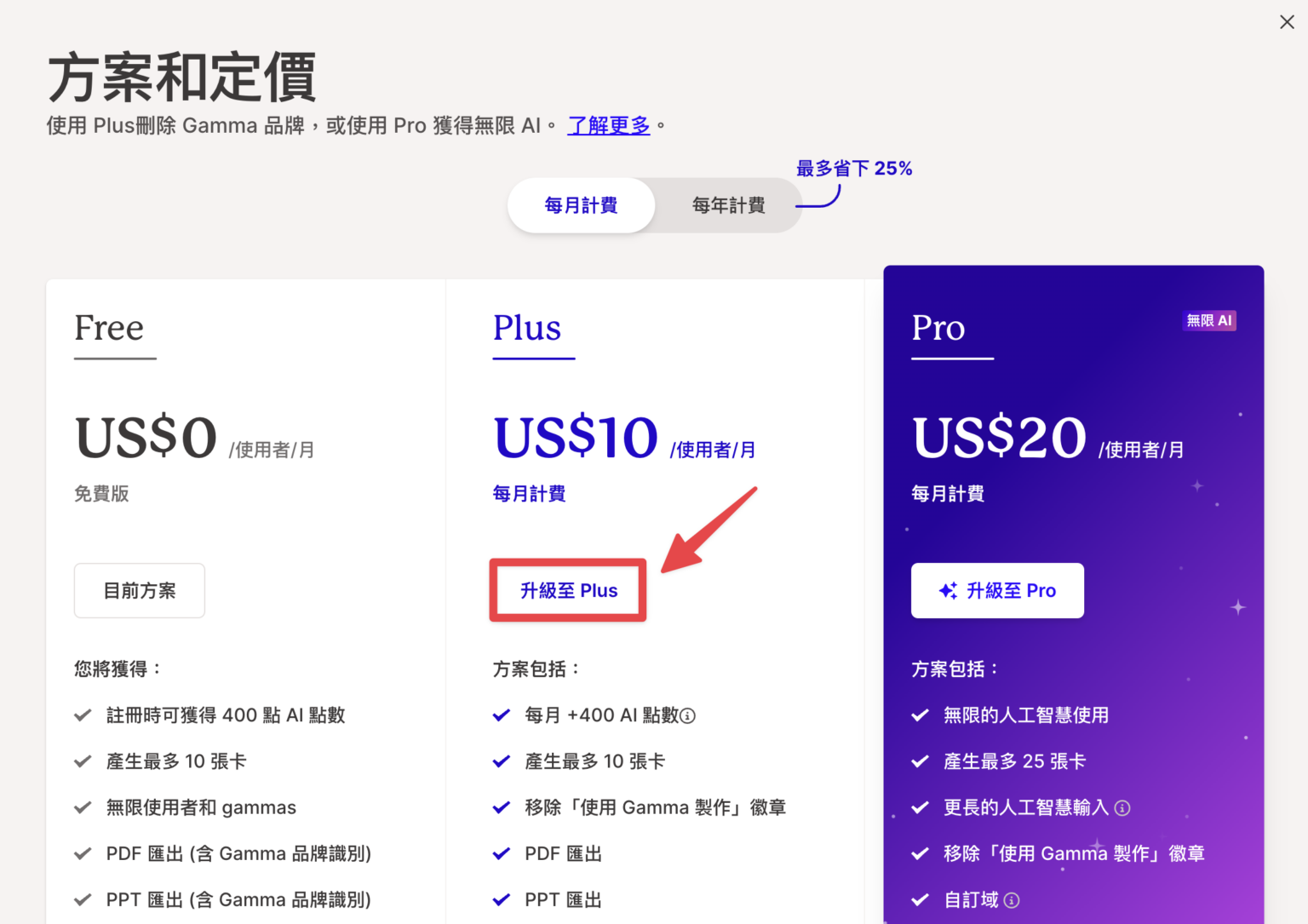This screenshot has height=924, width=1308.
Task: Click the 升級至 Pro button
Action: tap(997, 590)
